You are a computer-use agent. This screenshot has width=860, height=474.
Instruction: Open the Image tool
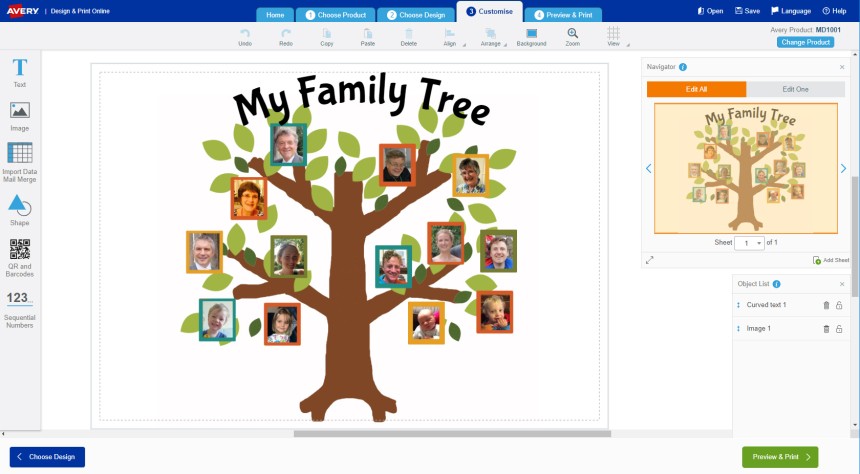(x=20, y=116)
